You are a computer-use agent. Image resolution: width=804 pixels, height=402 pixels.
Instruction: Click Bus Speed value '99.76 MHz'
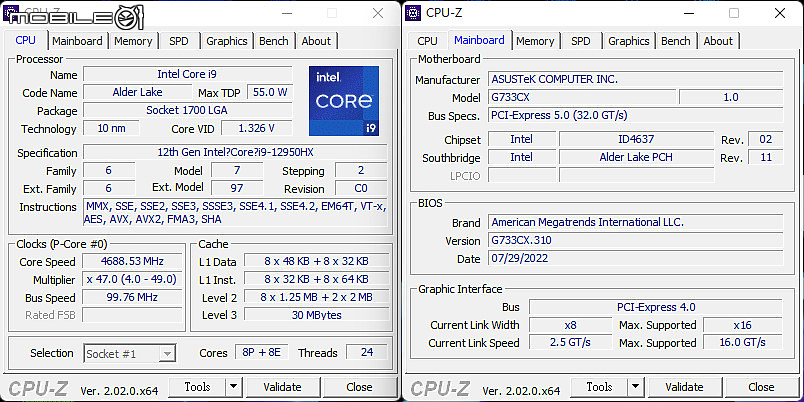click(132, 297)
